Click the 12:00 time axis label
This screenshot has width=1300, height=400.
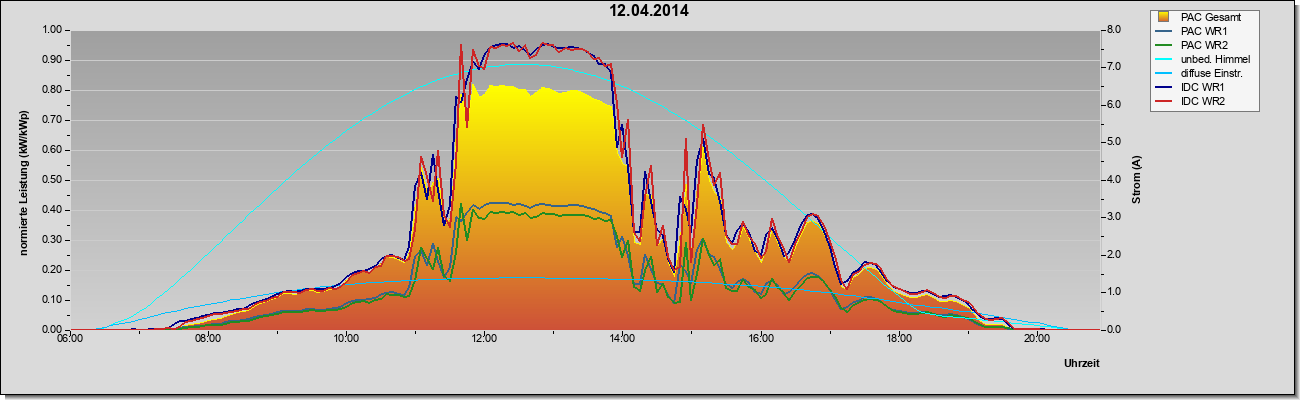[484, 339]
